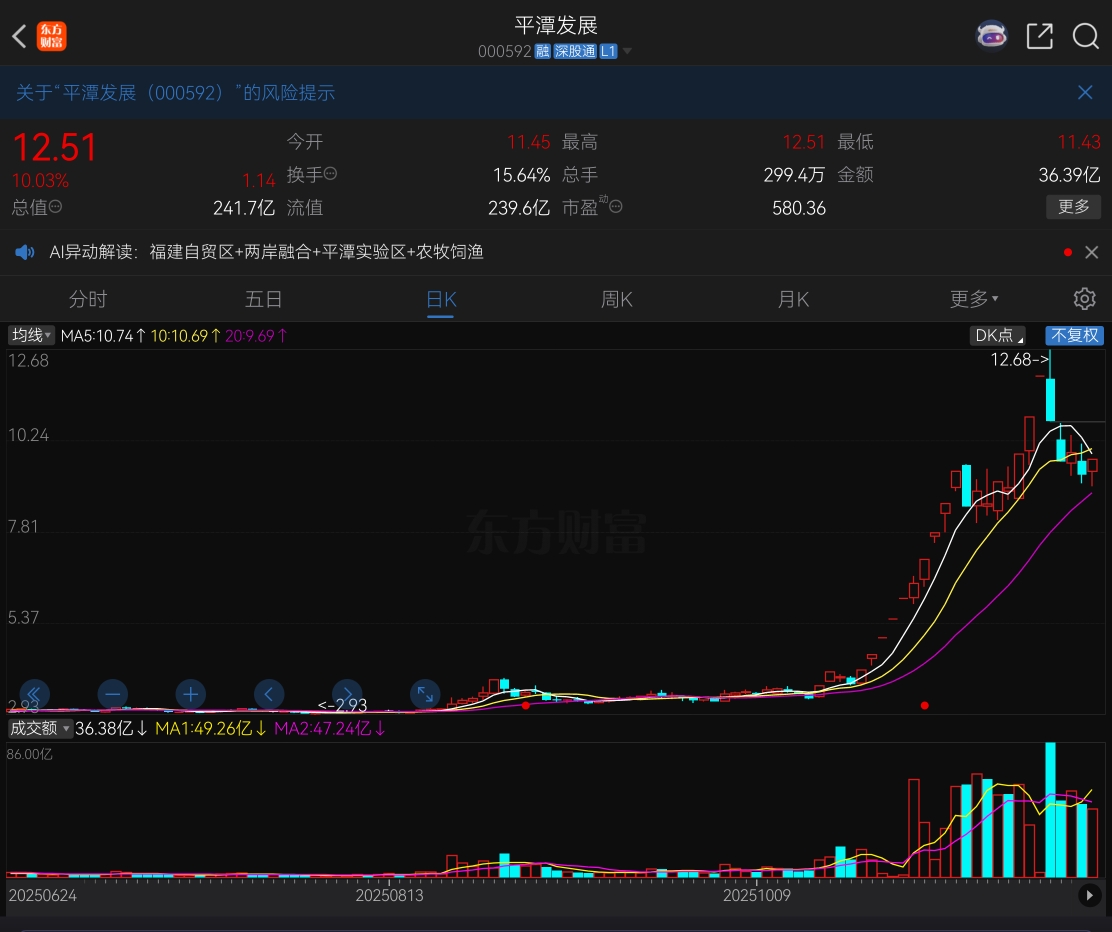Select the 20250813 date label
Screen dimensions: 1112x932
coord(389,895)
